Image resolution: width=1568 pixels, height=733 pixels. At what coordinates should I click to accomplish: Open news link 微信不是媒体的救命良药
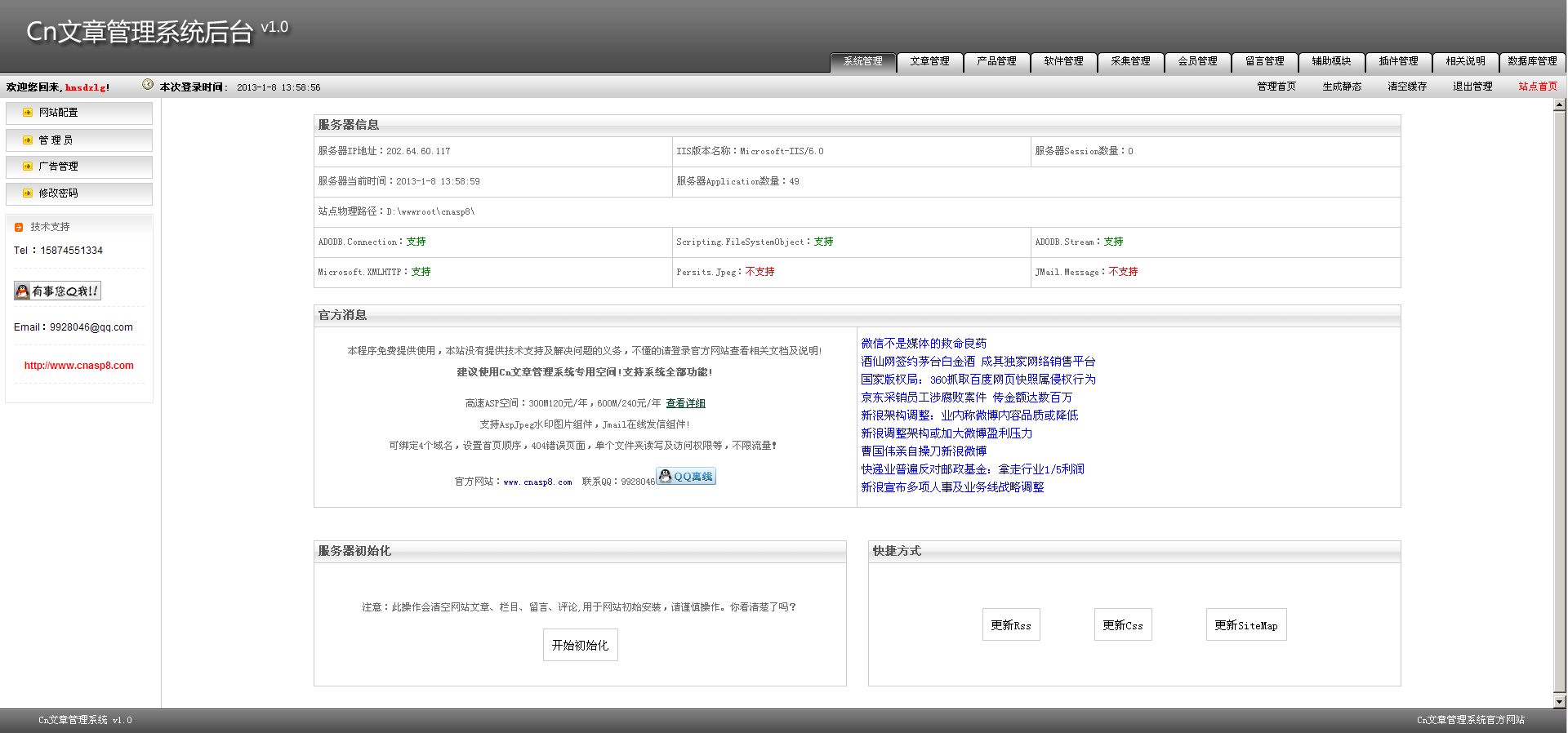click(x=924, y=344)
